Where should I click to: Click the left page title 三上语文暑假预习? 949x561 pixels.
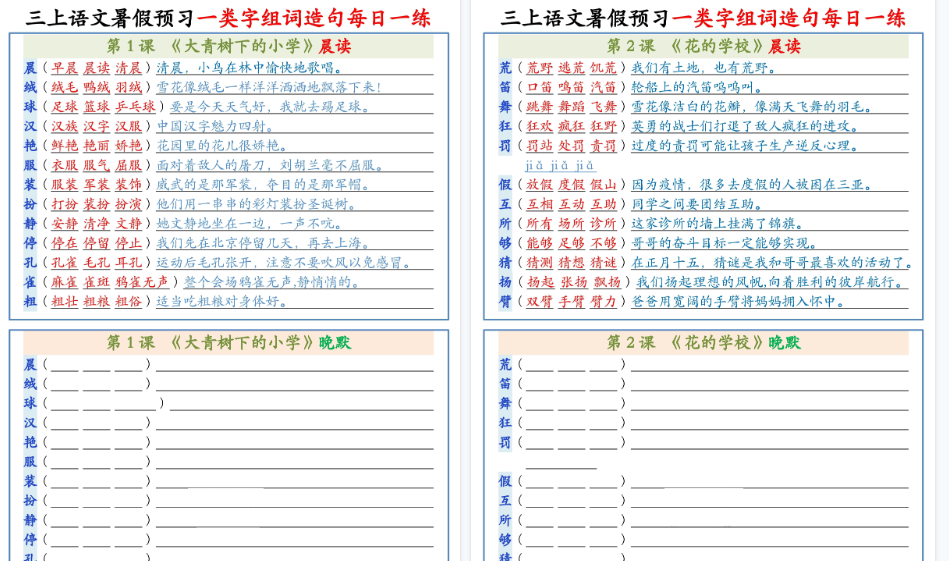point(110,17)
